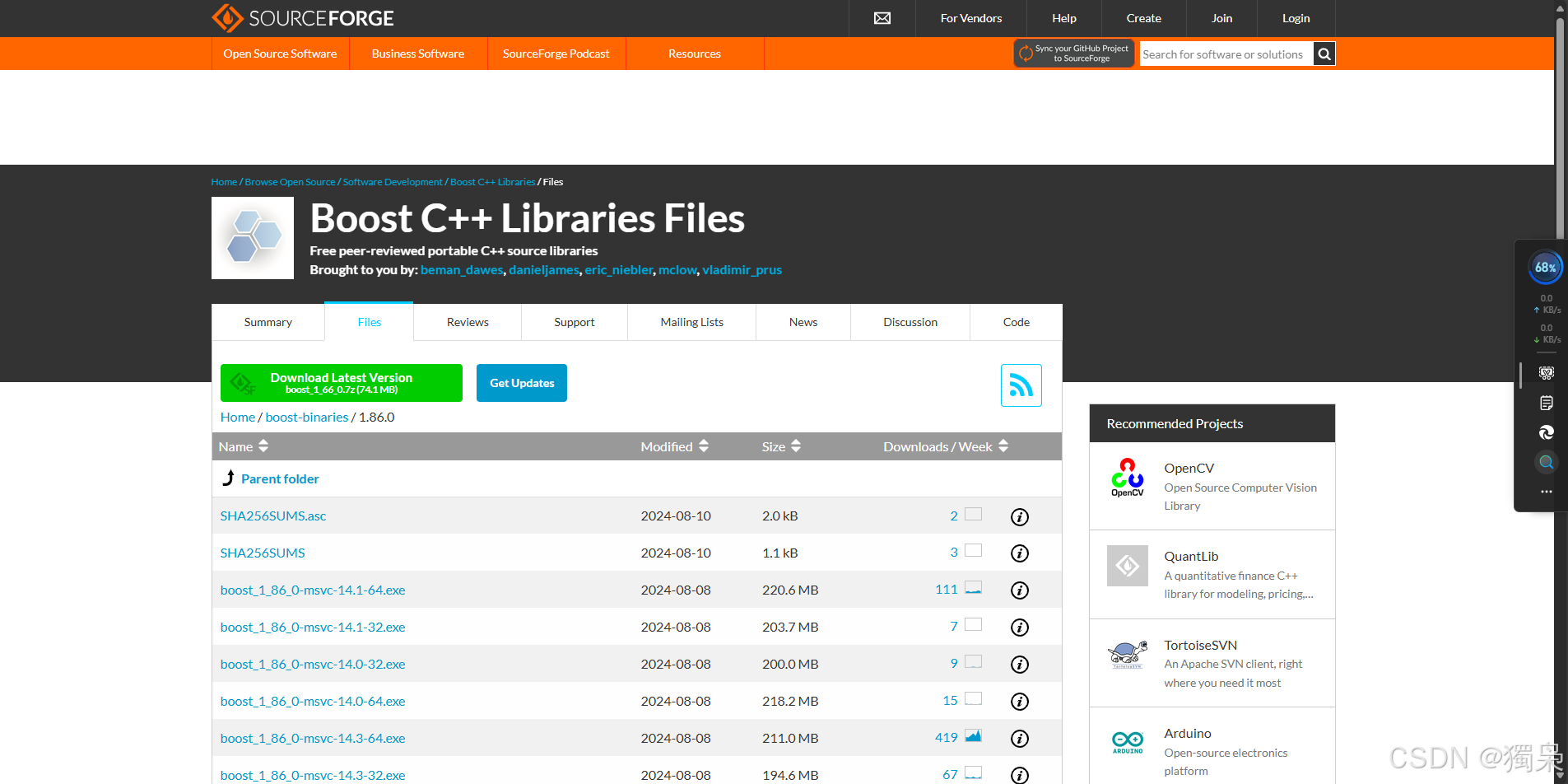Download boost_1_86_0-msvc-14.3-64.exe
This screenshot has width=1568, height=784.
313,739
